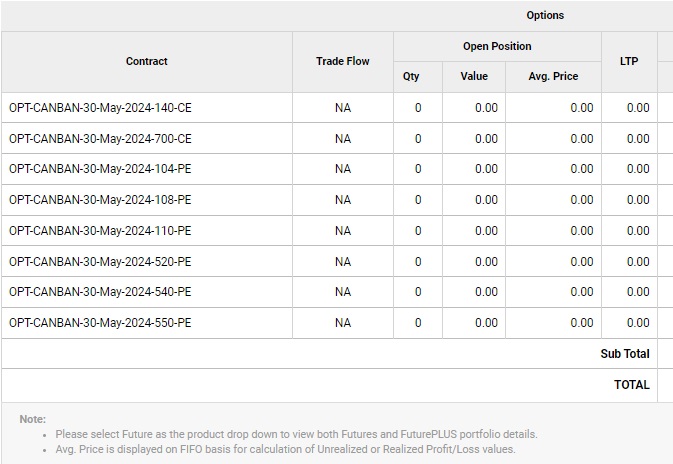This screenshot has width=673, height=464.
Task: Click the LTP value for 550-PE contract
Action: click(x=637, y=323)
